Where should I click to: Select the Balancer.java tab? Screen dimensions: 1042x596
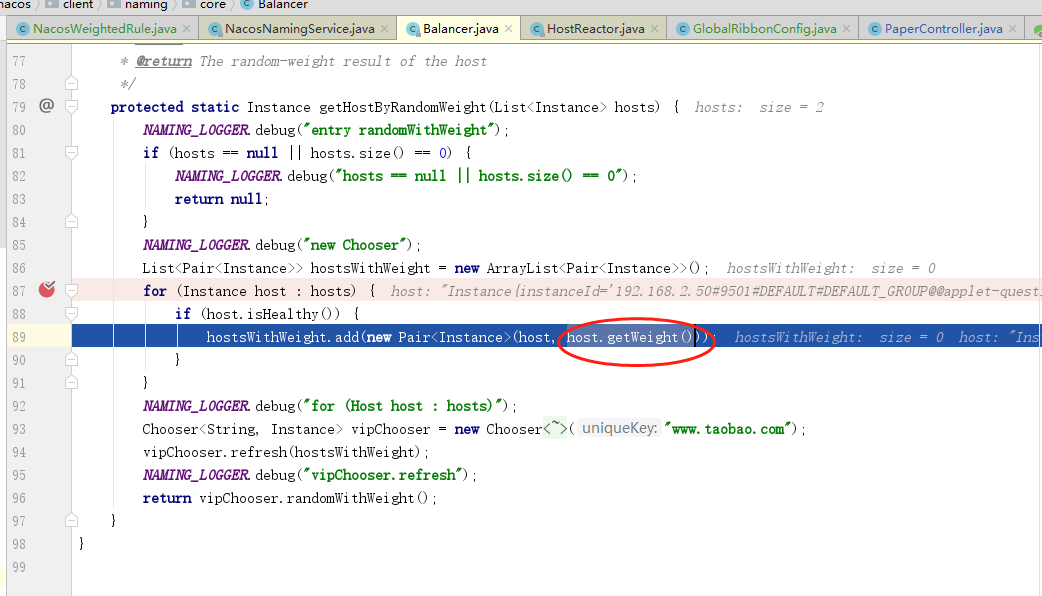[461, 29]
